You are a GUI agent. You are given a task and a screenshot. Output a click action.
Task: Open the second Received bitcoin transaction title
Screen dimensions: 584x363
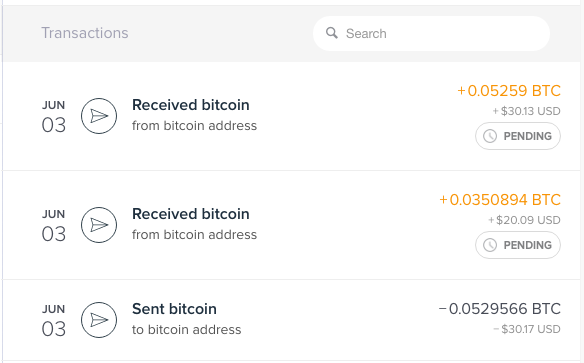[x=191, y=214]
